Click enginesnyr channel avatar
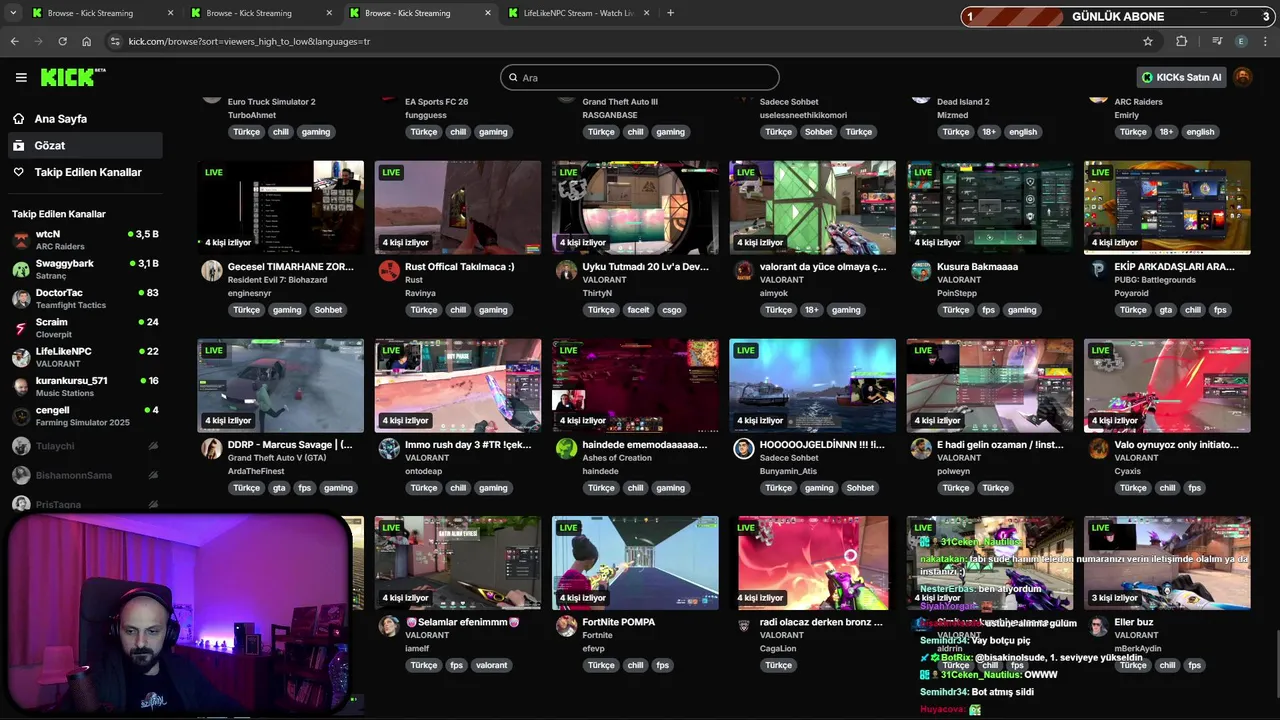 [211, 271]
